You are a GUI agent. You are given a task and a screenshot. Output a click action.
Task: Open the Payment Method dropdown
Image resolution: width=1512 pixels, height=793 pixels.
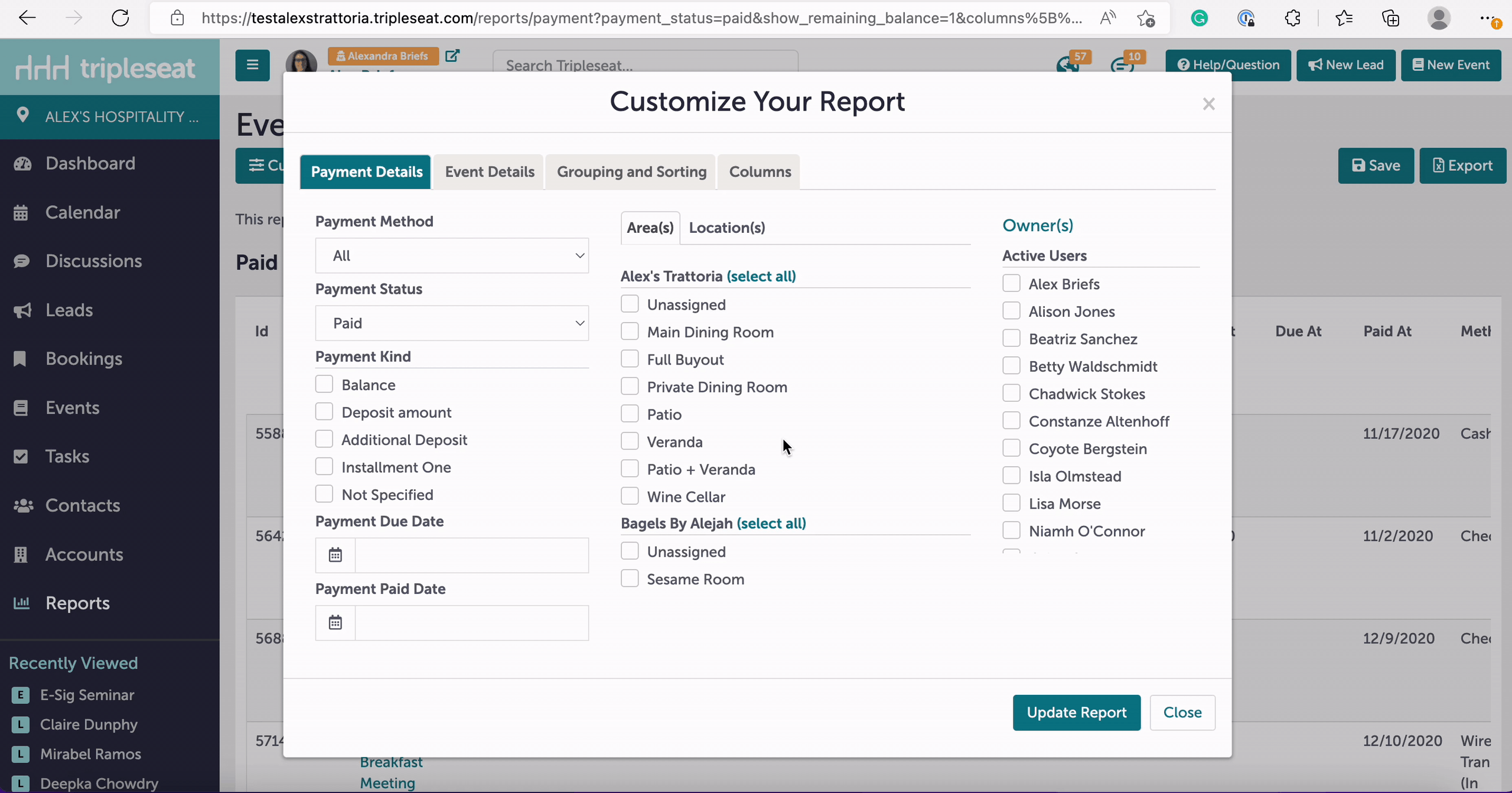click(x=452, y=255)
